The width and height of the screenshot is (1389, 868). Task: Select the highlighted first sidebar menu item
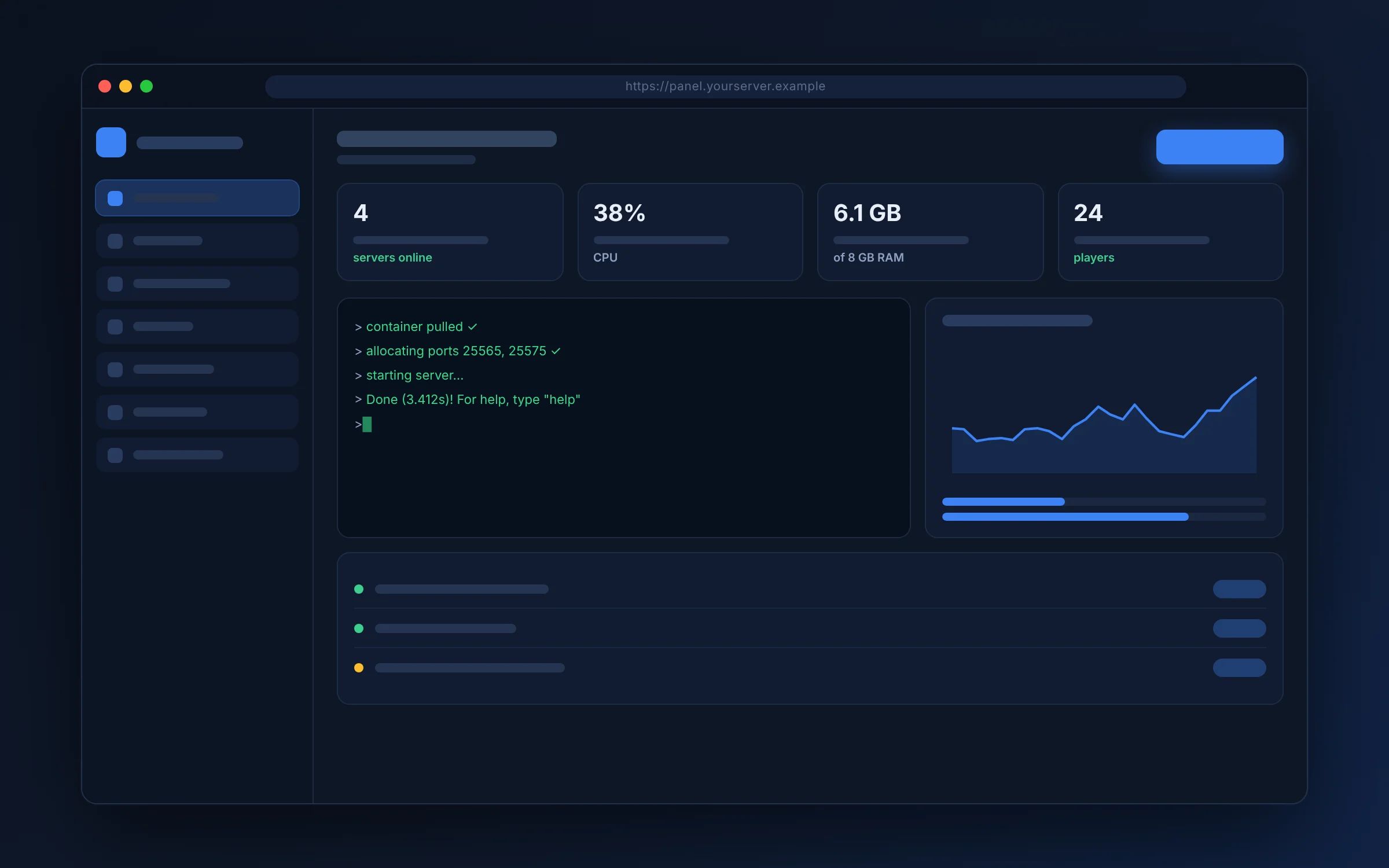point(197,198)
